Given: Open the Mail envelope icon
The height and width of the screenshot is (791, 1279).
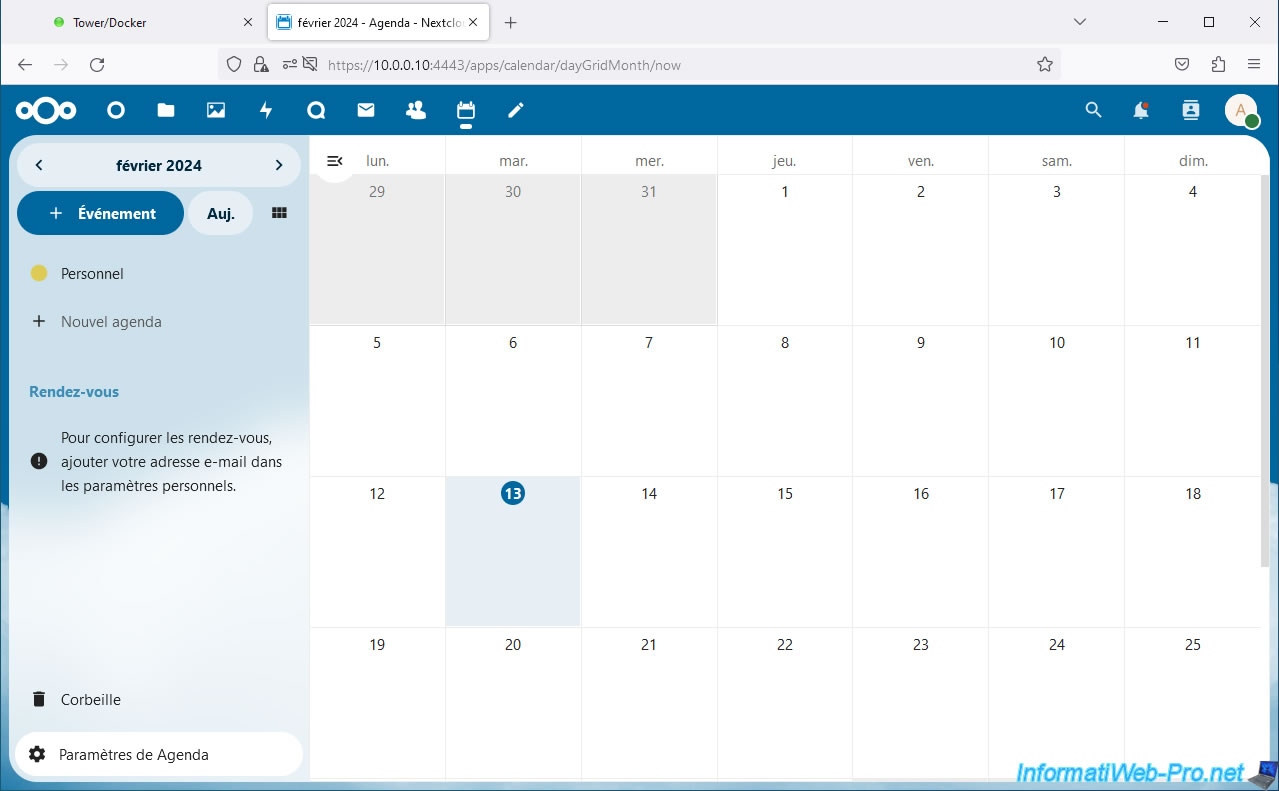Looking at the screenshot, I should 366,111.
